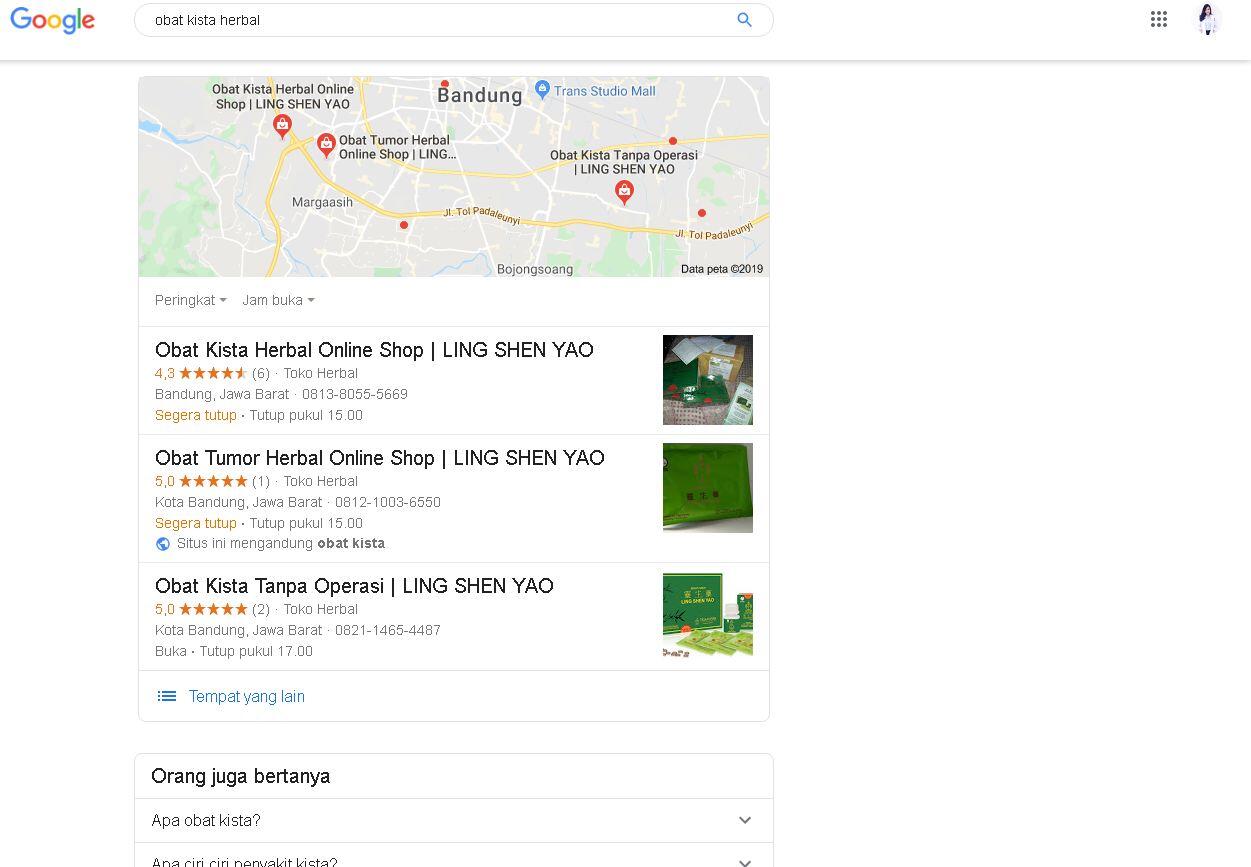Click phone number 0813-8055-5669

tap(355, 394)
